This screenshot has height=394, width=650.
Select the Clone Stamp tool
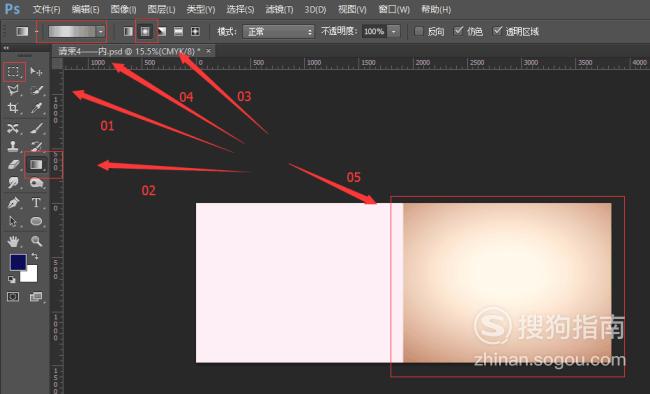coord(13,146)
